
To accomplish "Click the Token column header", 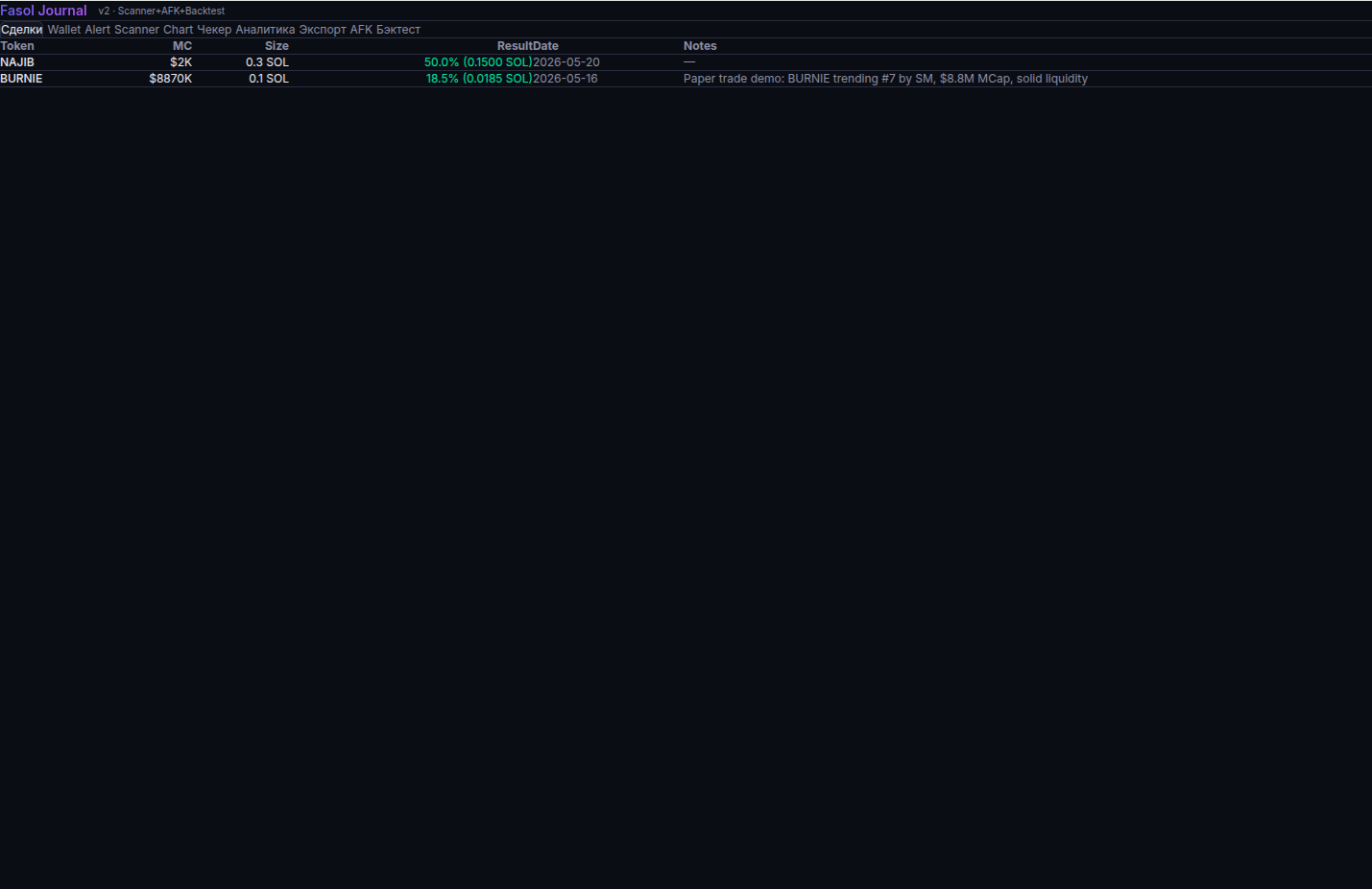I will pyautogui.click(x=17, y=46).
